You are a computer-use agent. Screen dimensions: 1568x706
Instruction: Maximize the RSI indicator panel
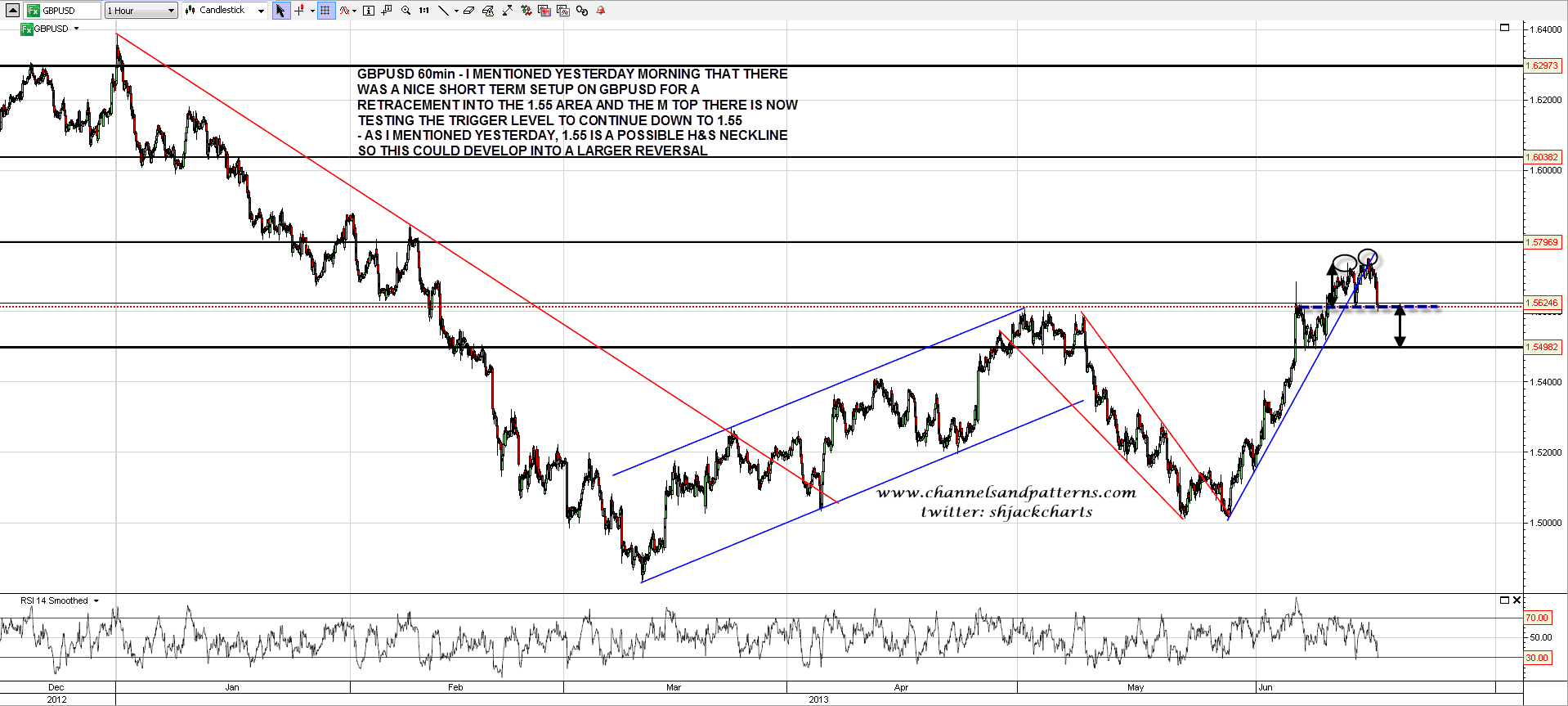[1504, 600]
